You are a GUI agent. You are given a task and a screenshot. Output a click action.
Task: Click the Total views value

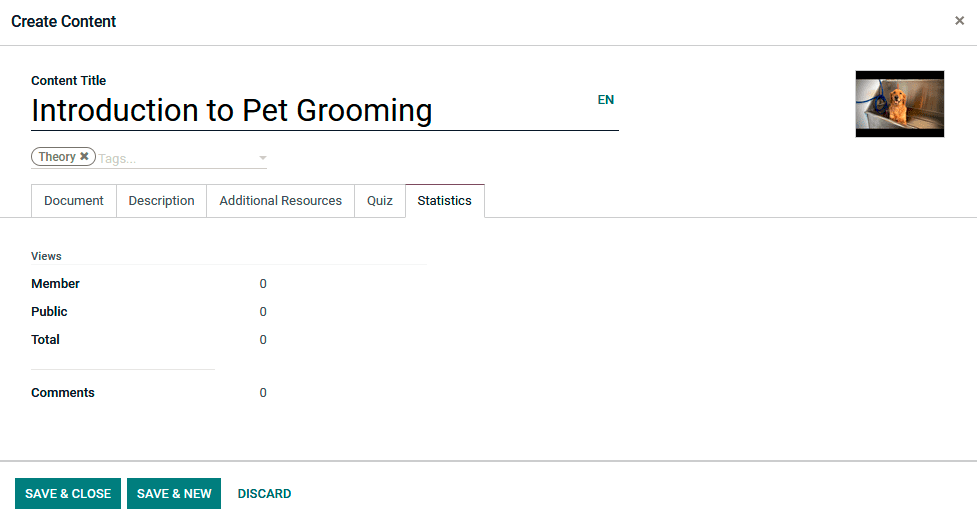click(x=263, y=340)
